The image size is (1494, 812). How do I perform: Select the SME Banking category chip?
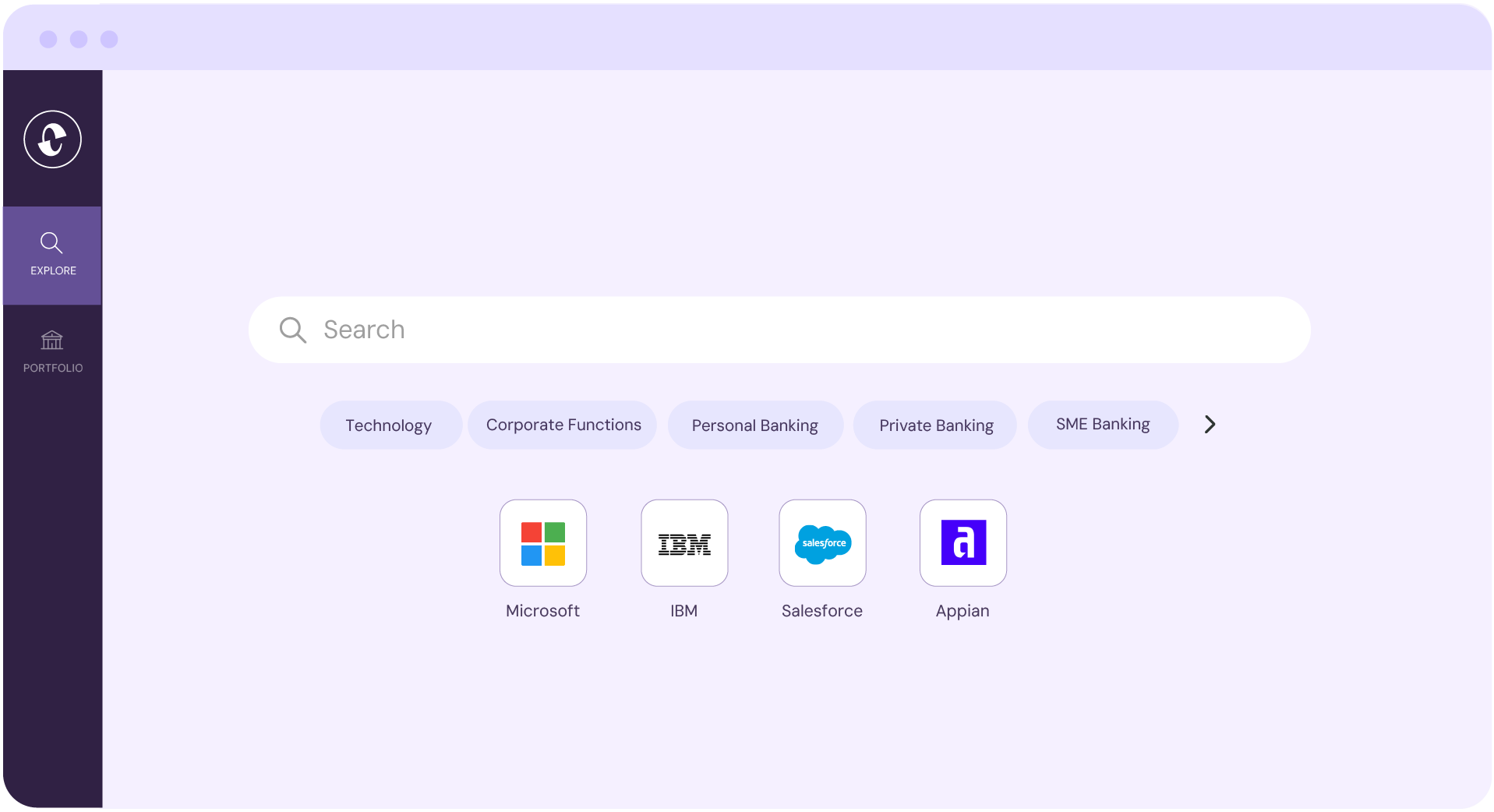(1103, 425)
